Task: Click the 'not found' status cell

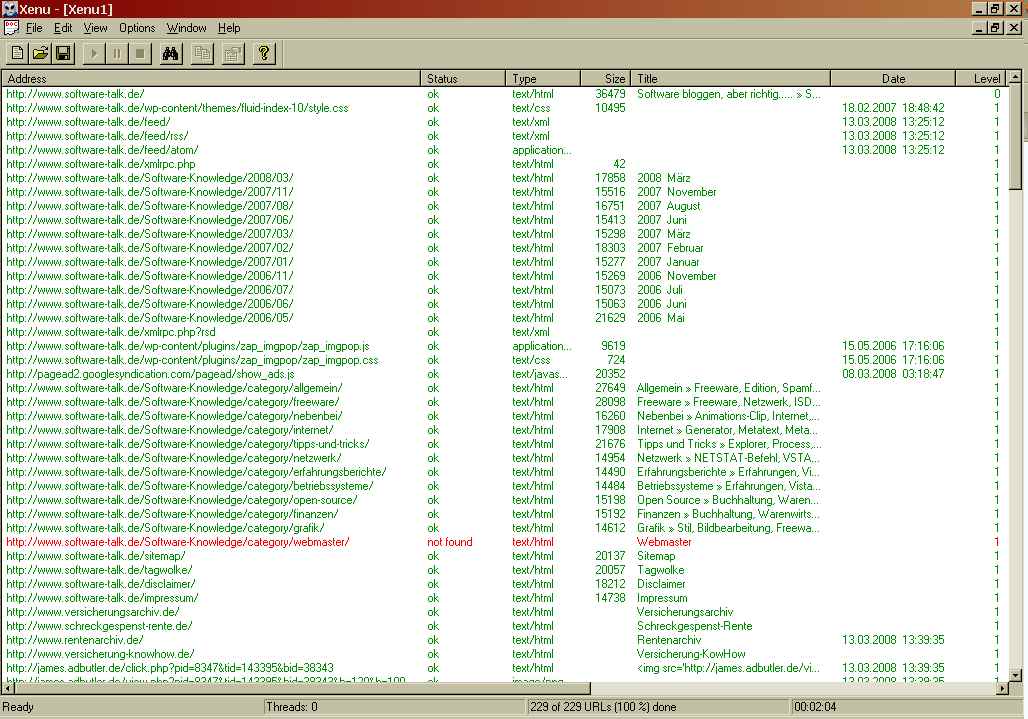Action: (449, 542)
